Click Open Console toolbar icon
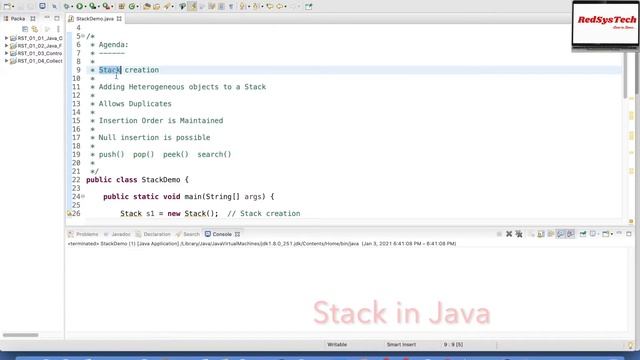 tap(606, 234)
